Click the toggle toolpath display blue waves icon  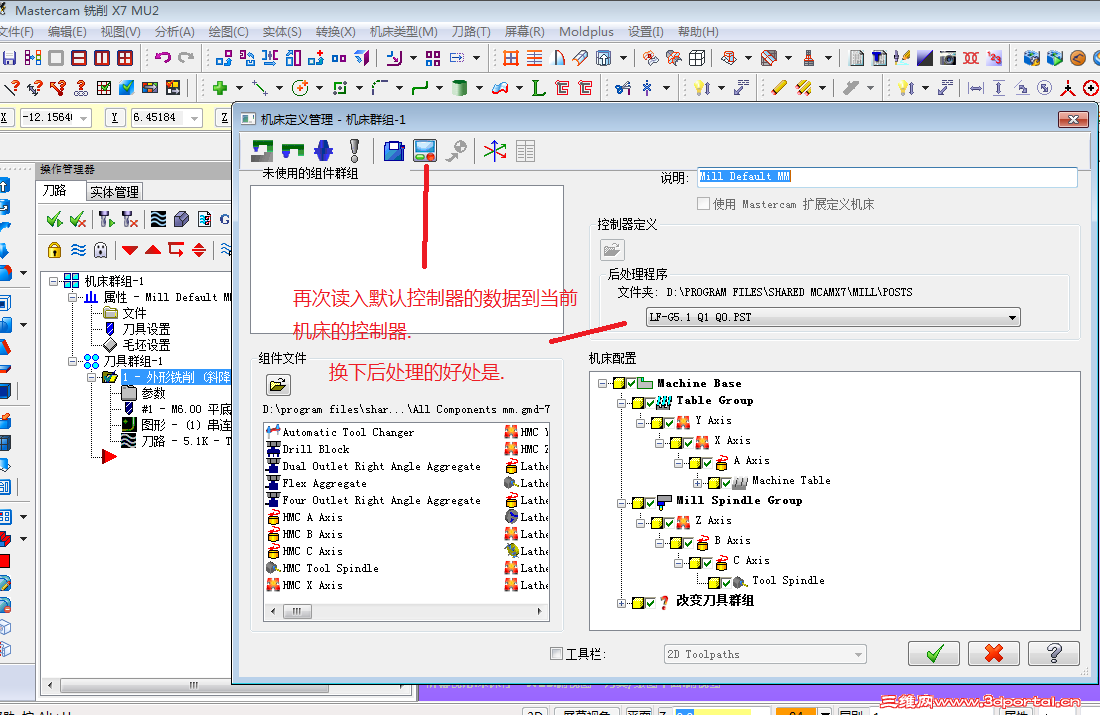point(78,250)
